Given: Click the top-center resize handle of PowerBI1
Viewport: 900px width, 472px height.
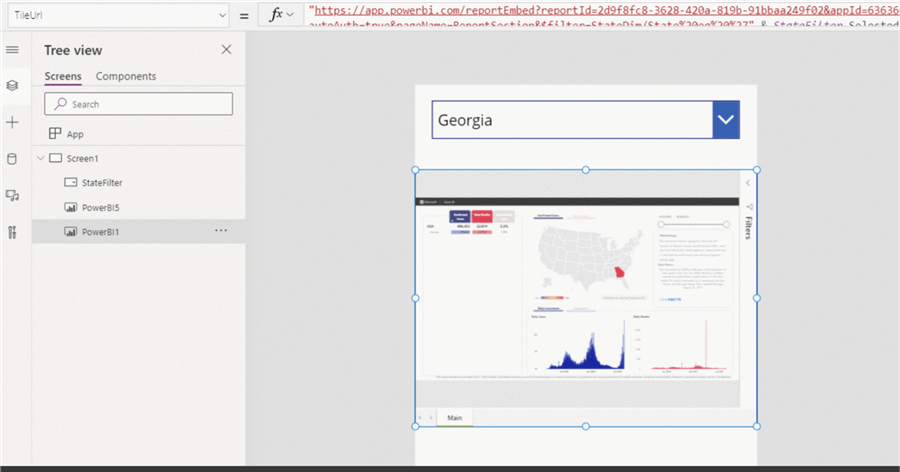Looking at the screenshot, I should pos(585,170).
